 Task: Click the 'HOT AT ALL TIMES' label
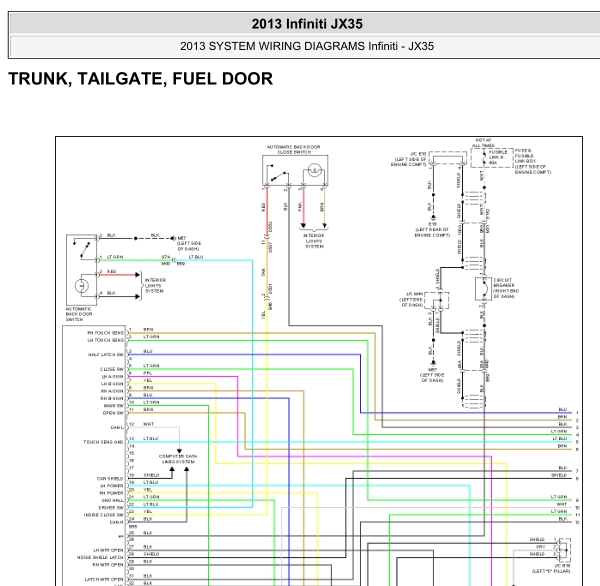click(483, 143)
